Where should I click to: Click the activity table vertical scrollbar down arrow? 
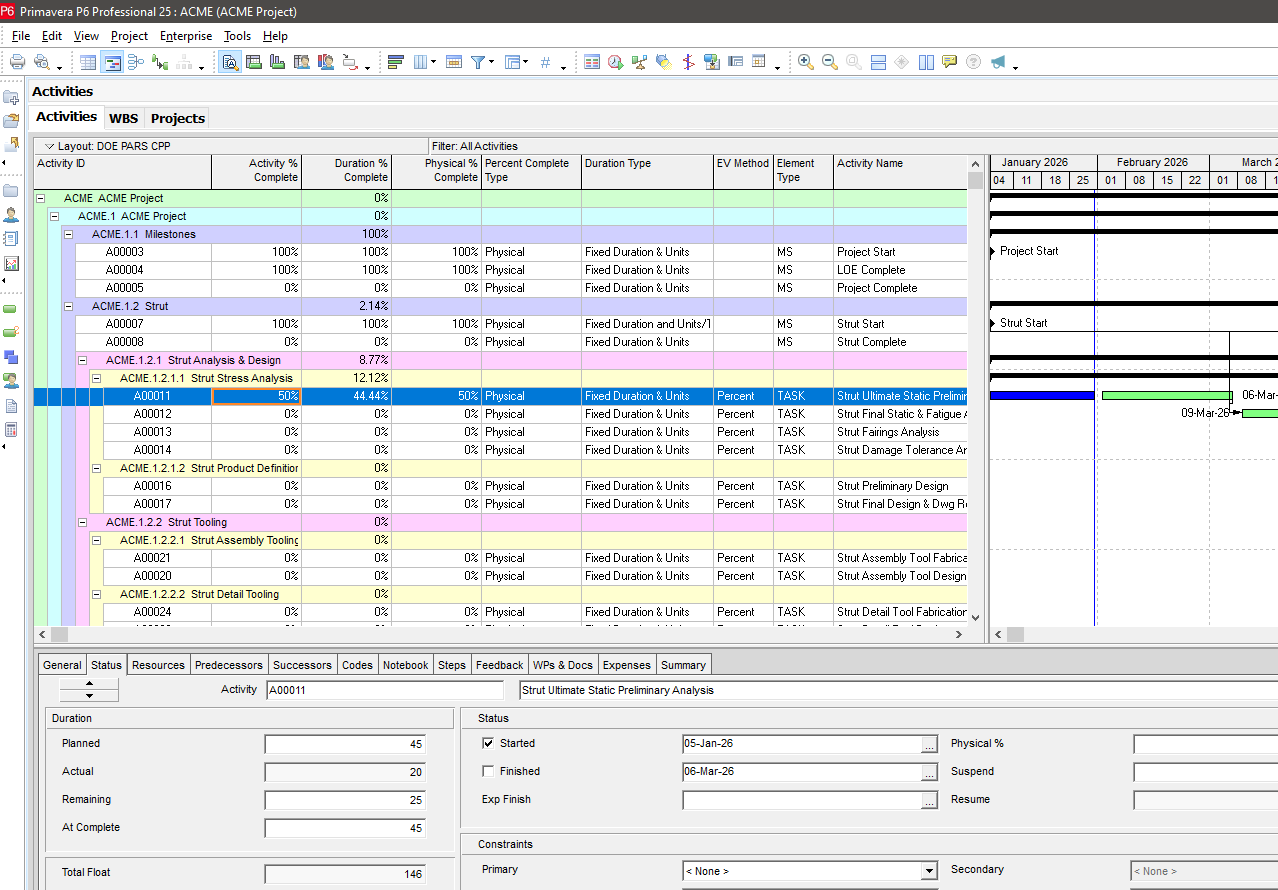point(975,618)
